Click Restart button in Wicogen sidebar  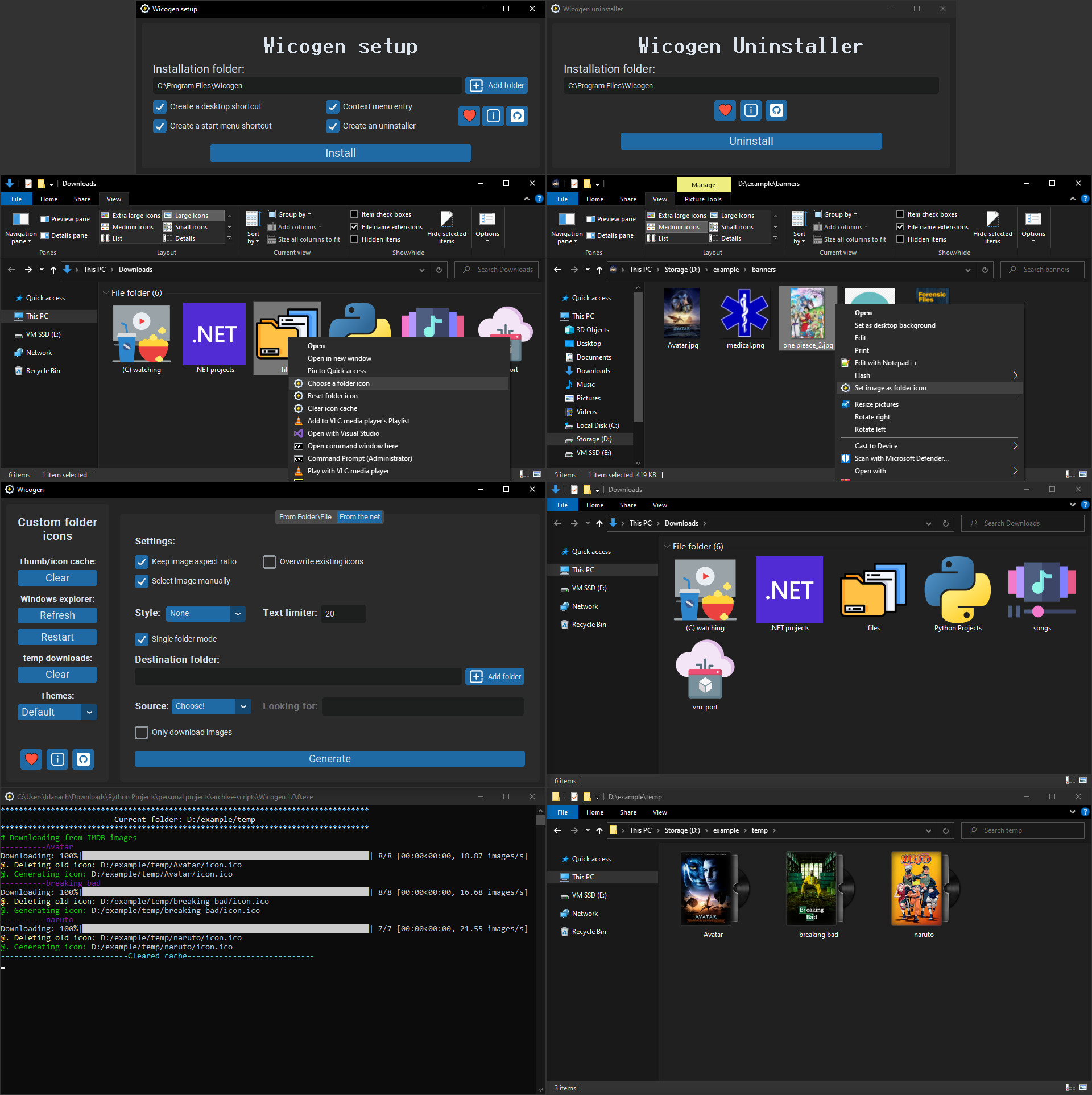click(x=57, y=637)
